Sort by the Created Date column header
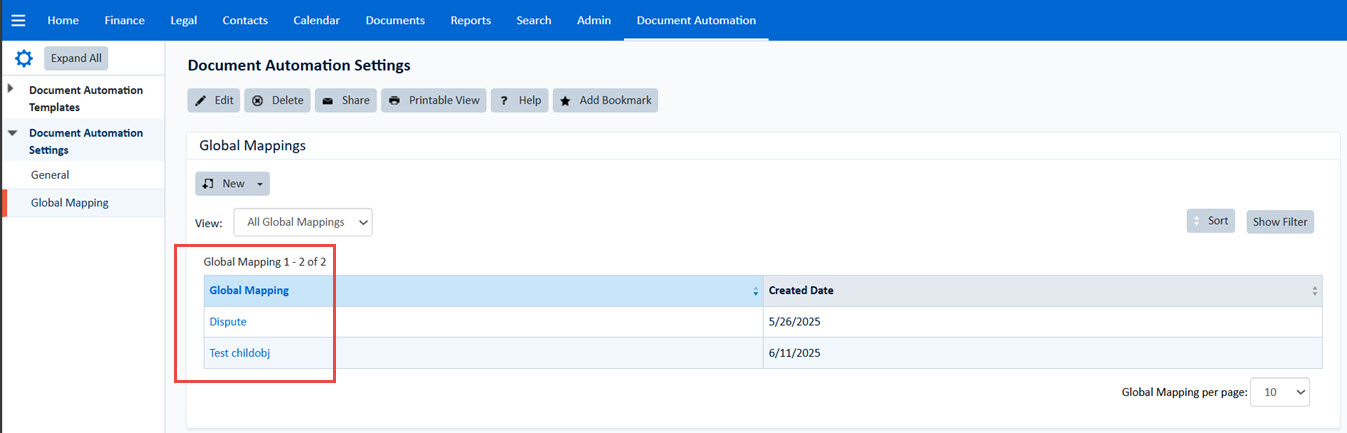Viewport: 1347px width, 433px height. [x=801, y=291]
